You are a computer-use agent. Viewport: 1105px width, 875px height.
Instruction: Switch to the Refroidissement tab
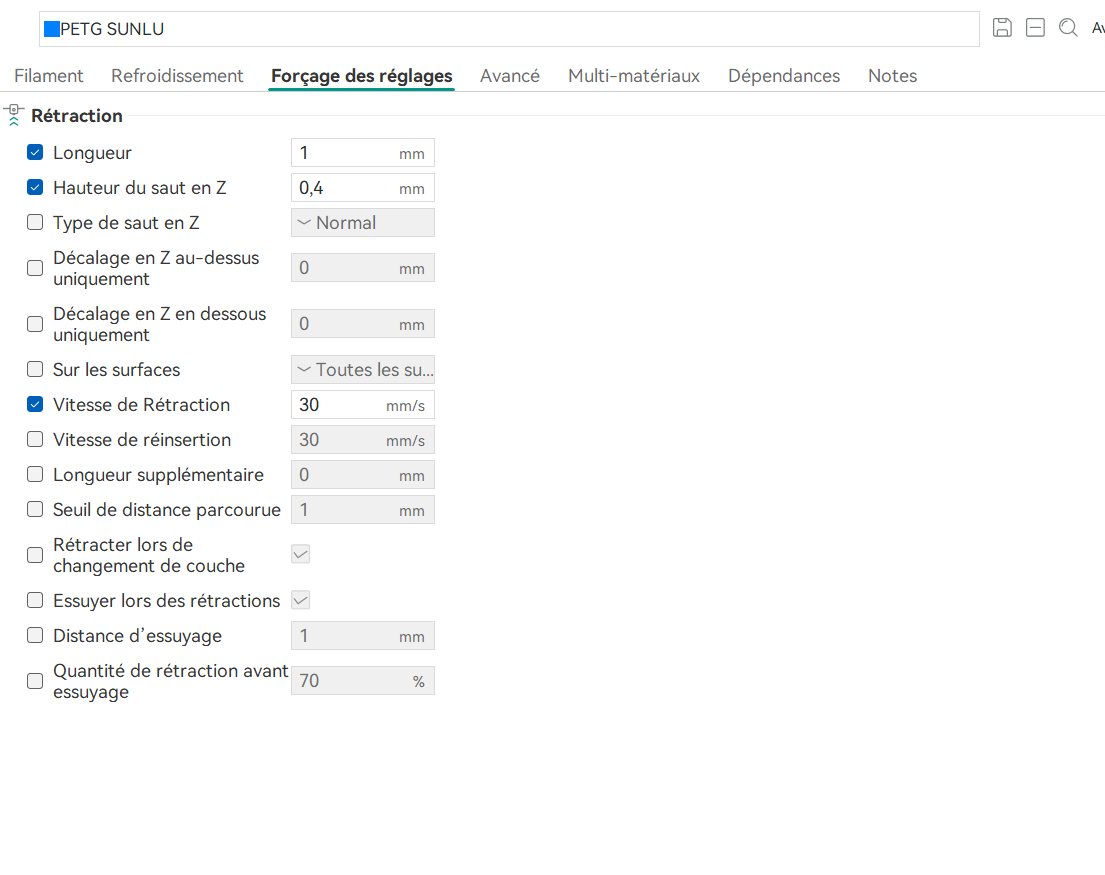click(x=177, y=76)
